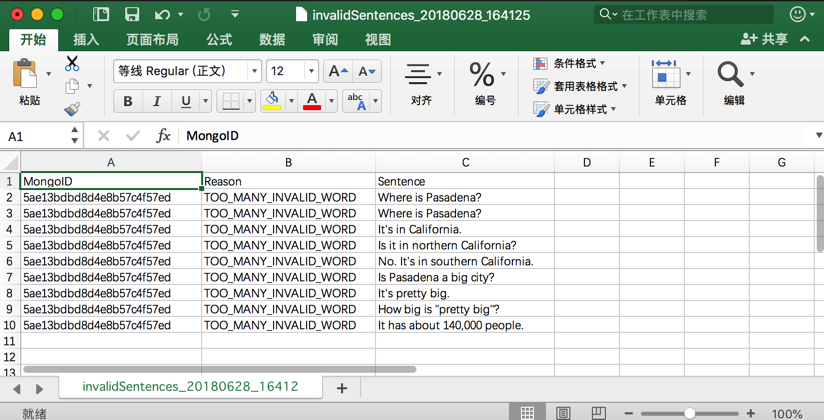The image size is (824, 420).
Task: Expand the formula bar with the arrow
Action: click(818, 136)
